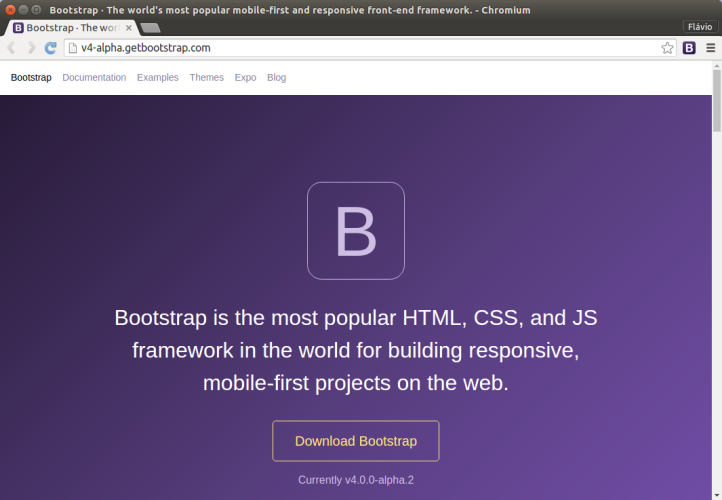Close the Bootstrap browser tab
The image size is (722, 500).
pos(129,28)
